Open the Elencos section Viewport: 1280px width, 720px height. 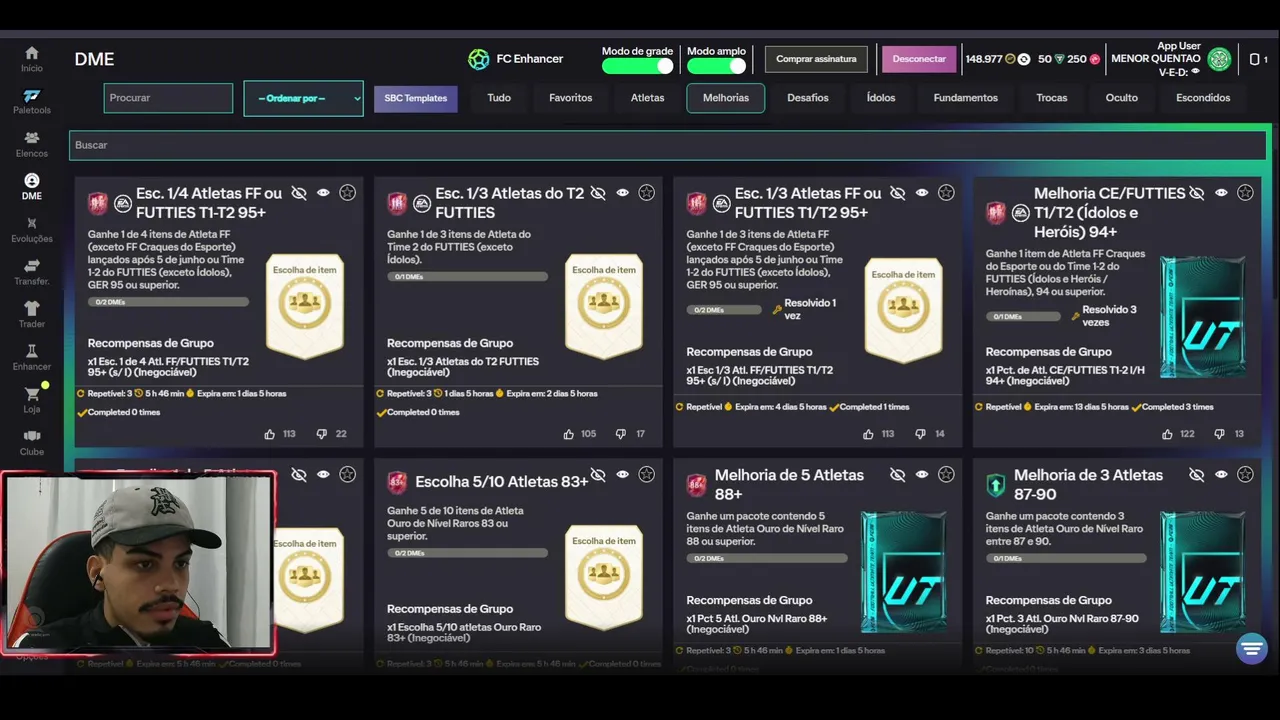click(x=32, y=145)
